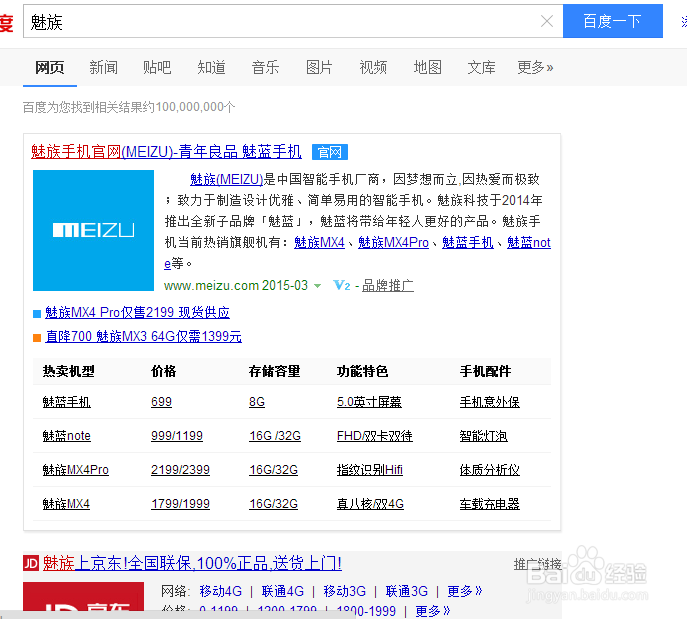687x619 pixels.
Task: Expand the dropdown arrow after www.meizu.com 2015-03
Action: [x=318, y=286]
